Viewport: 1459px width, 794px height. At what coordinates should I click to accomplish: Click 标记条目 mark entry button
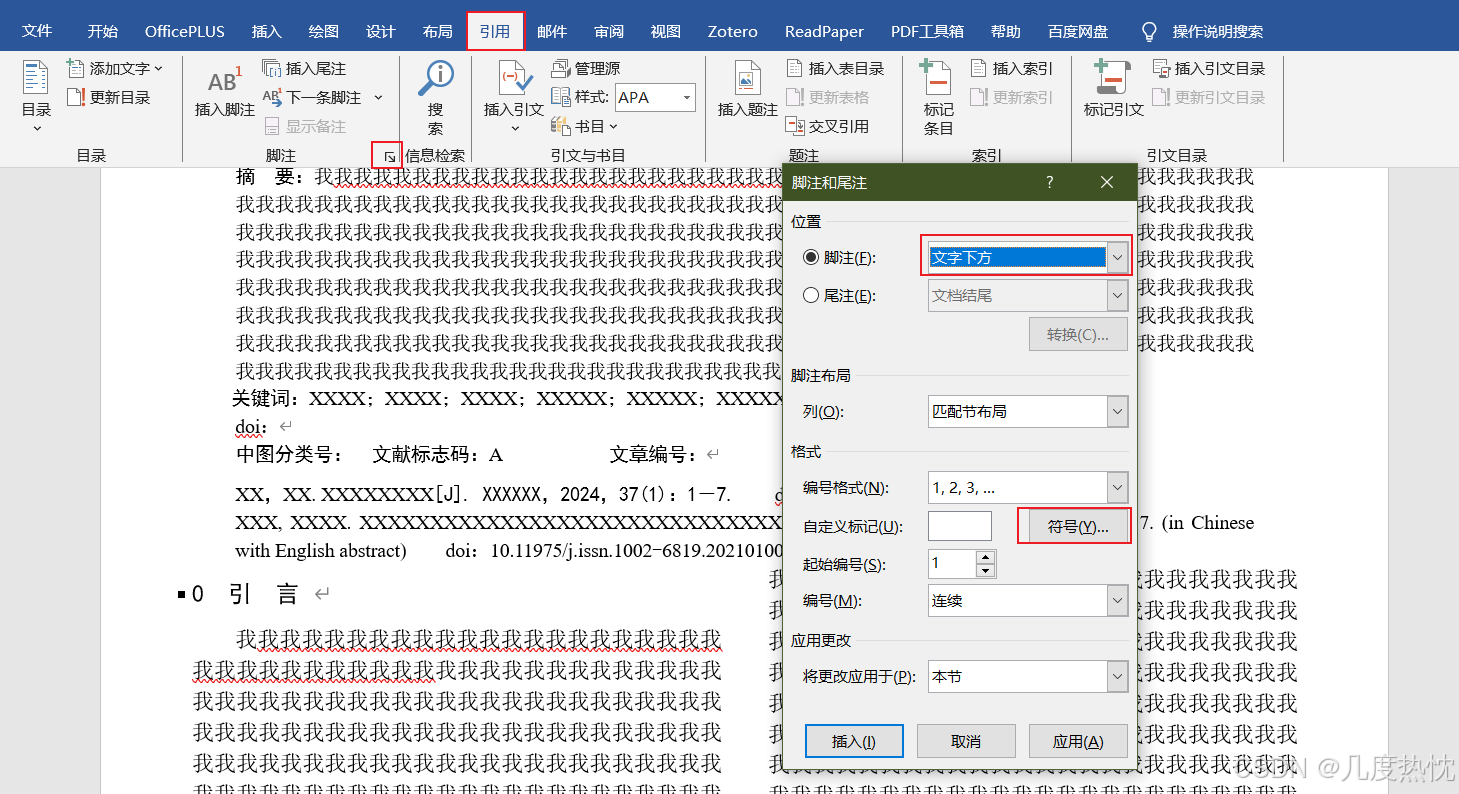click(938, 98)
